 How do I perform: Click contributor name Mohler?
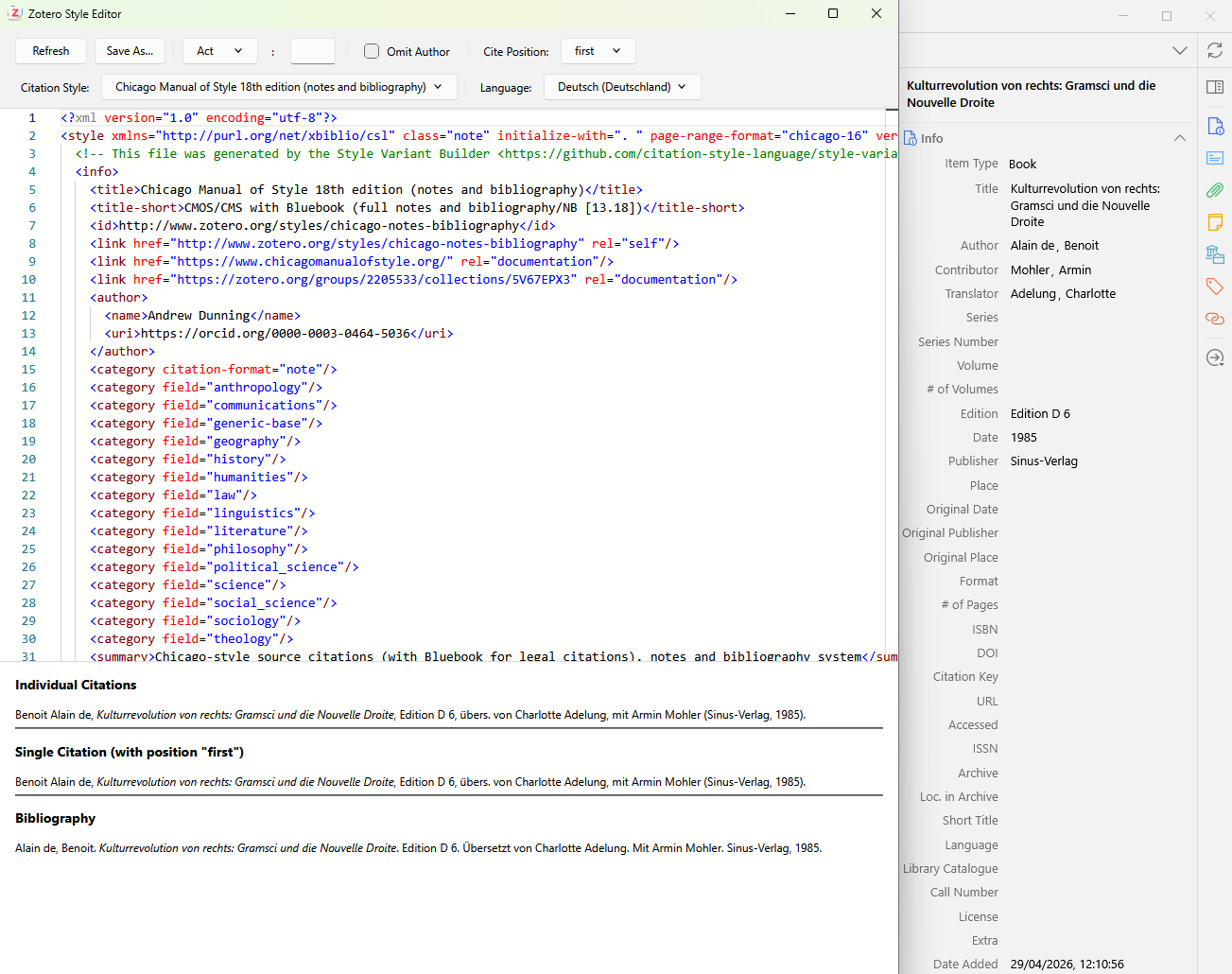[x=1030, y=270]
